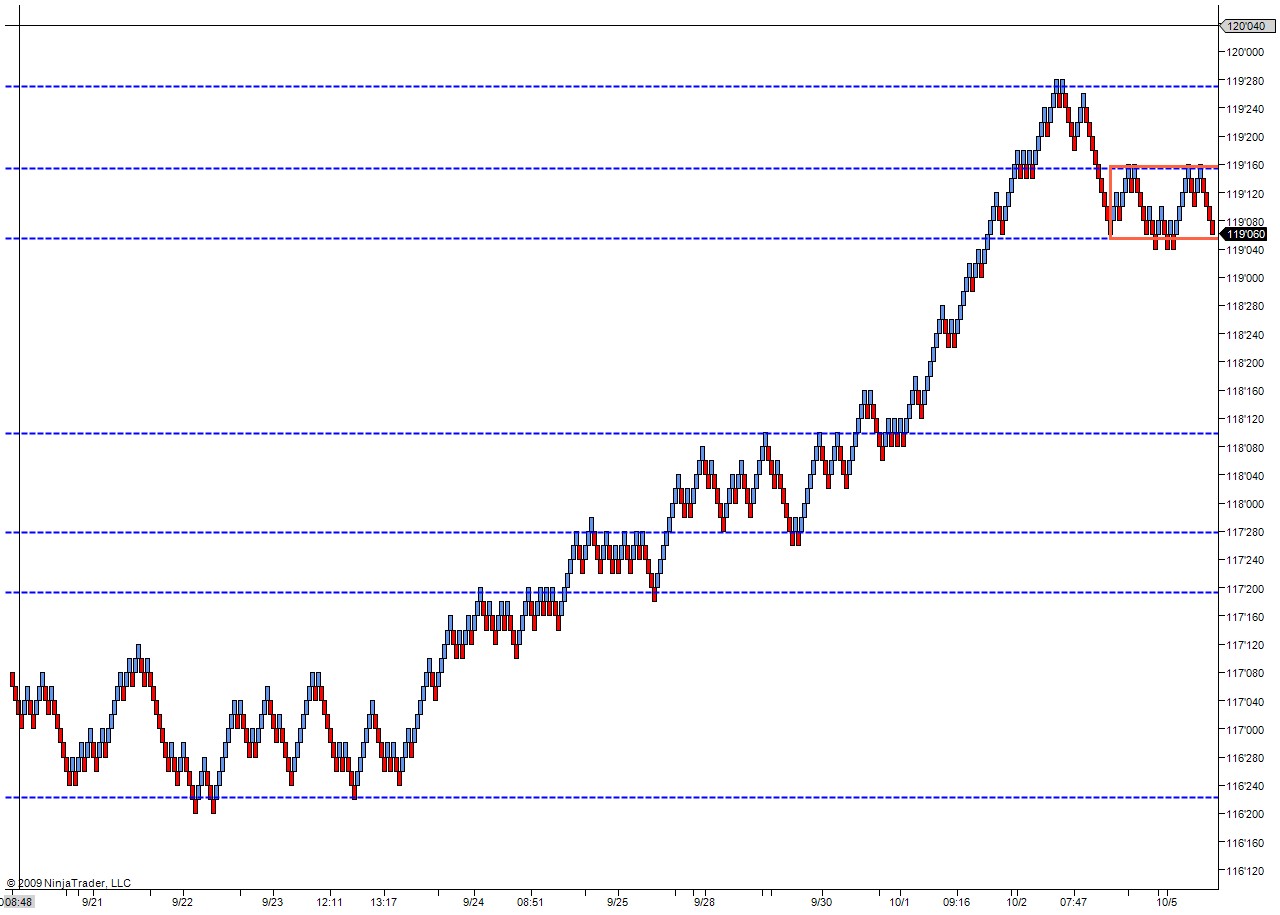Viewport: 1280px width, 915px height.
Task: Click the 9/21 date label
Action: pos(92,902)
